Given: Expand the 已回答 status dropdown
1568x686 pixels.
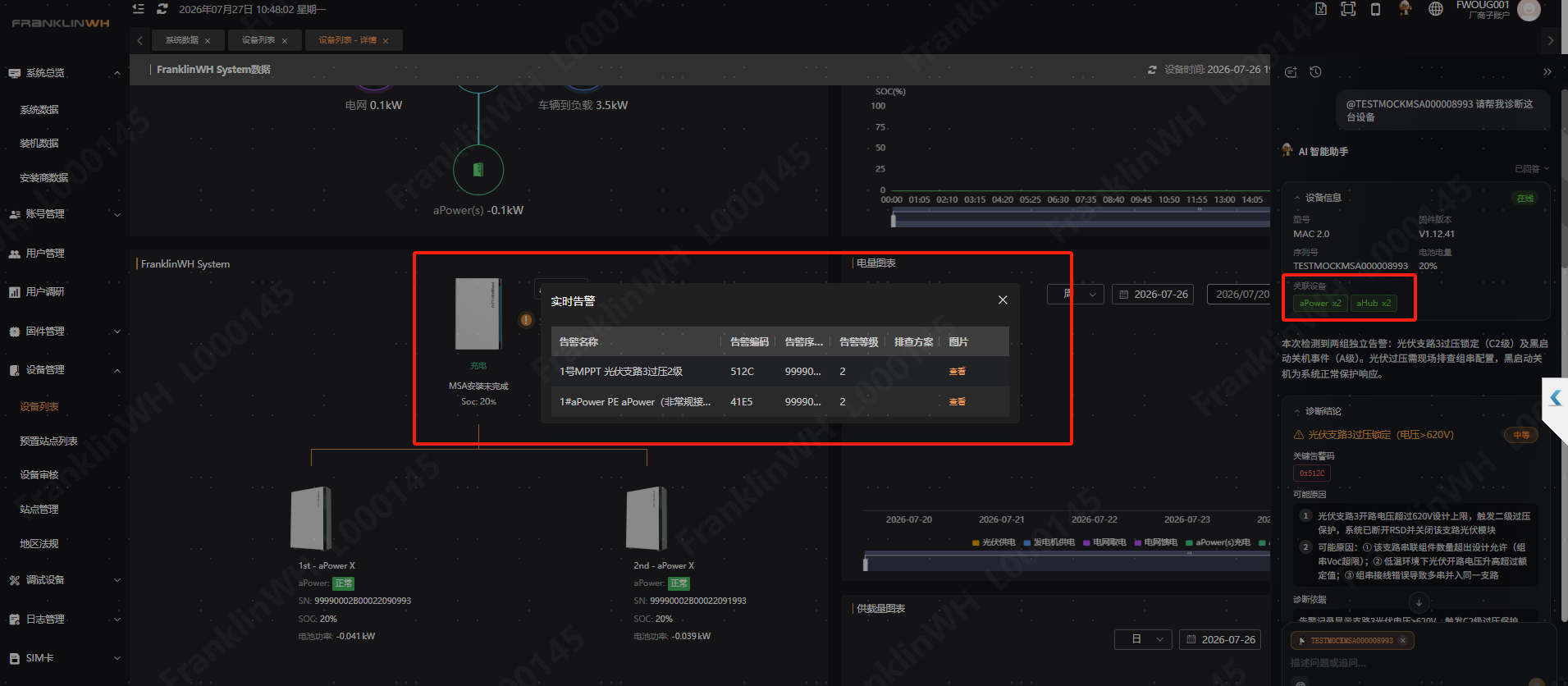Looking at the screenshot, I should (x=1532, y=169).
